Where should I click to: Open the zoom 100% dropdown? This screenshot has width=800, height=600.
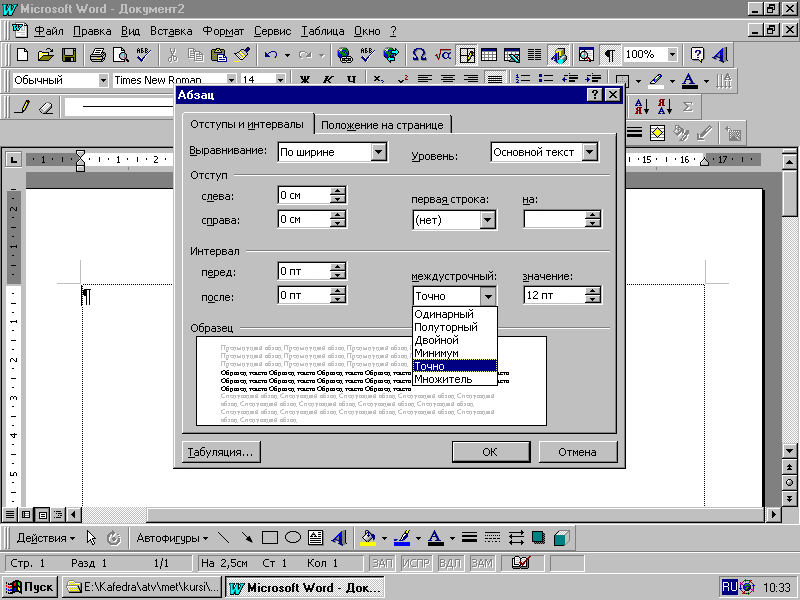(672, 54)
